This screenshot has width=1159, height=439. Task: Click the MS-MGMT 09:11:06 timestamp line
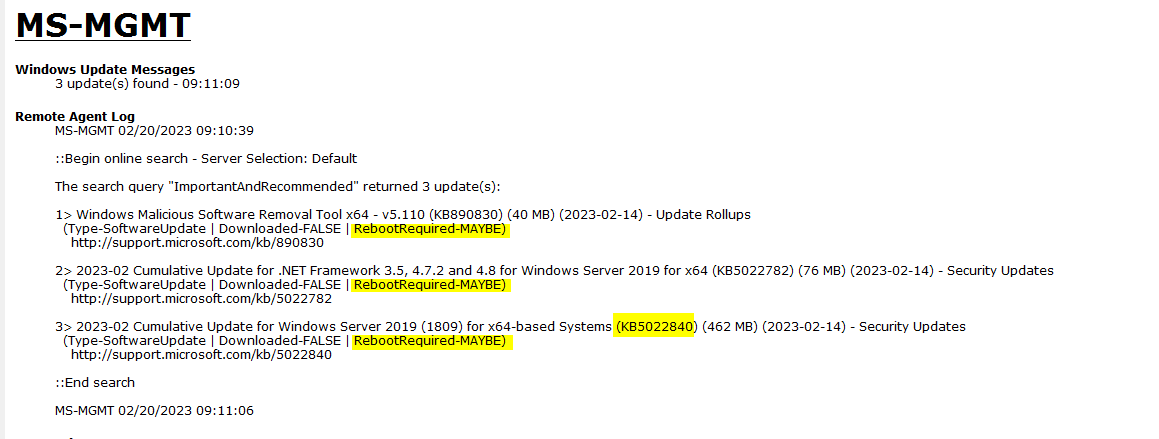[154, 410]
